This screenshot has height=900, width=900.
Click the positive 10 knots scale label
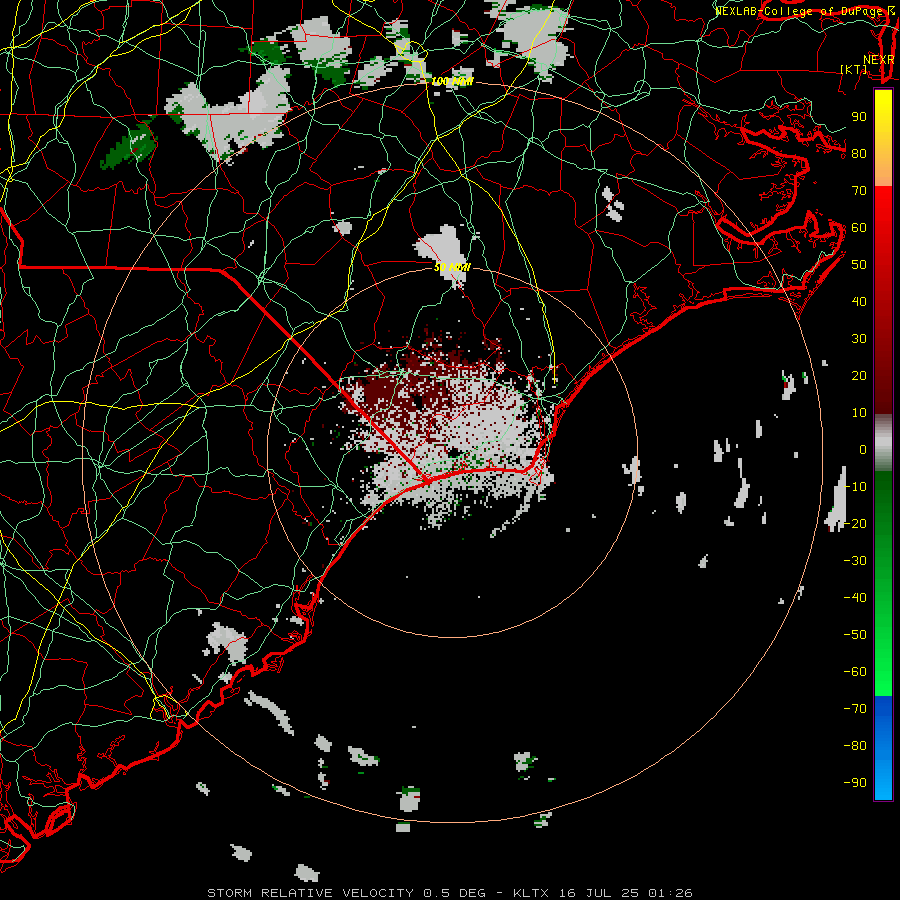click(859, 413)
